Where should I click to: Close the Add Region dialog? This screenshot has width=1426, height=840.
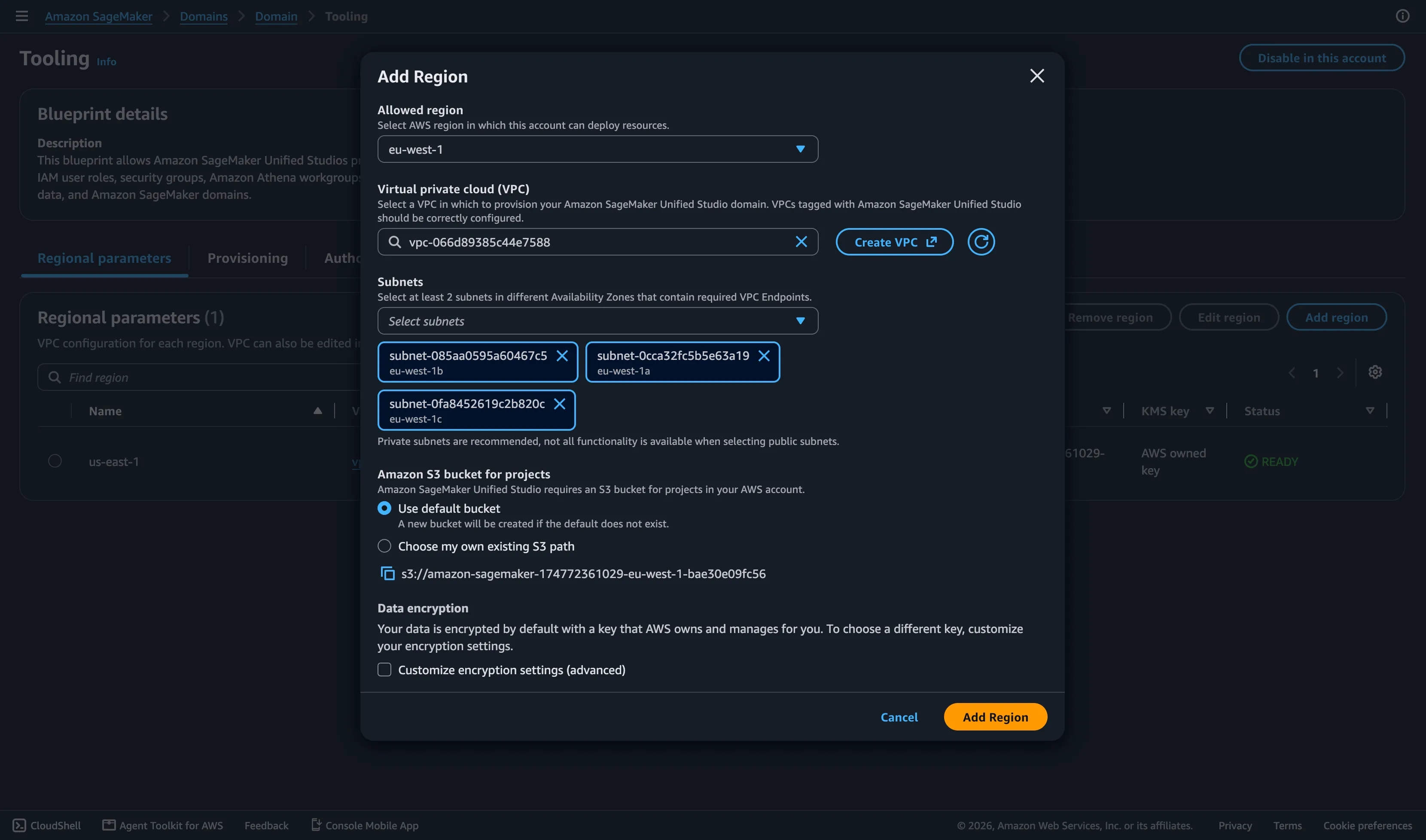tap(1036, 76)
